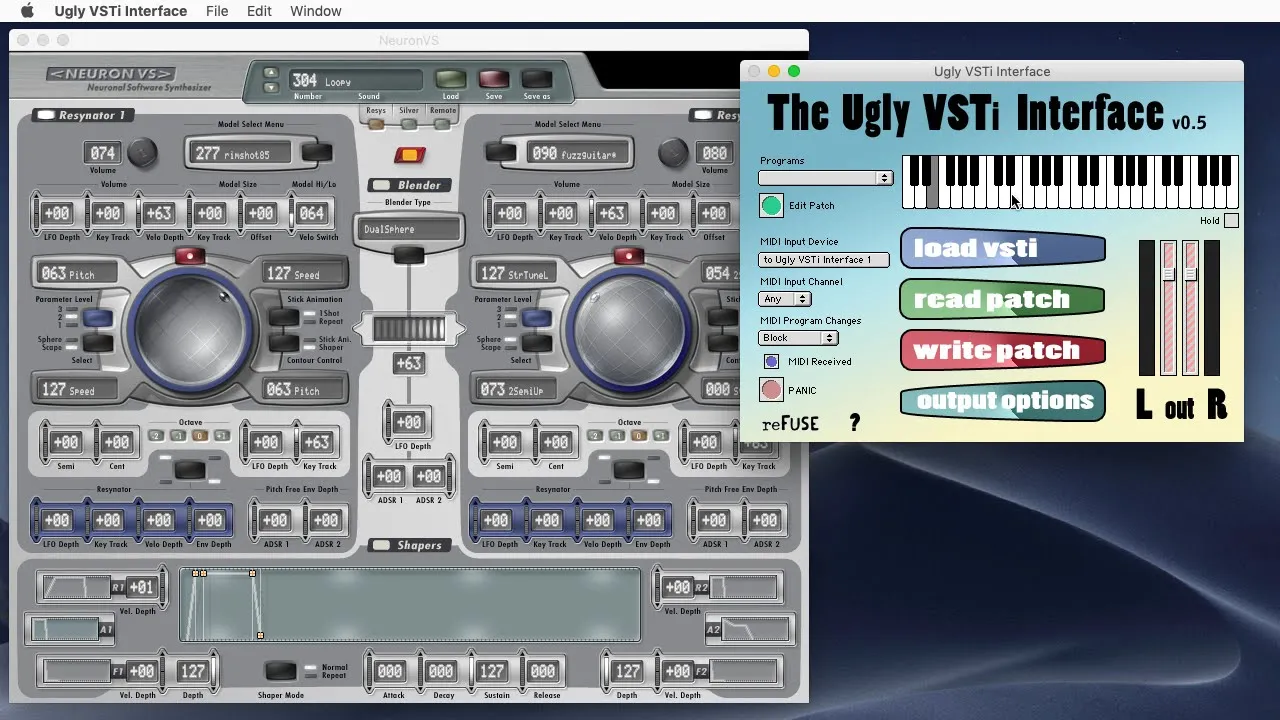Screen dimensions: 1280x720
Task: Click the Resynator 1 volume knob
Action: 142,153
